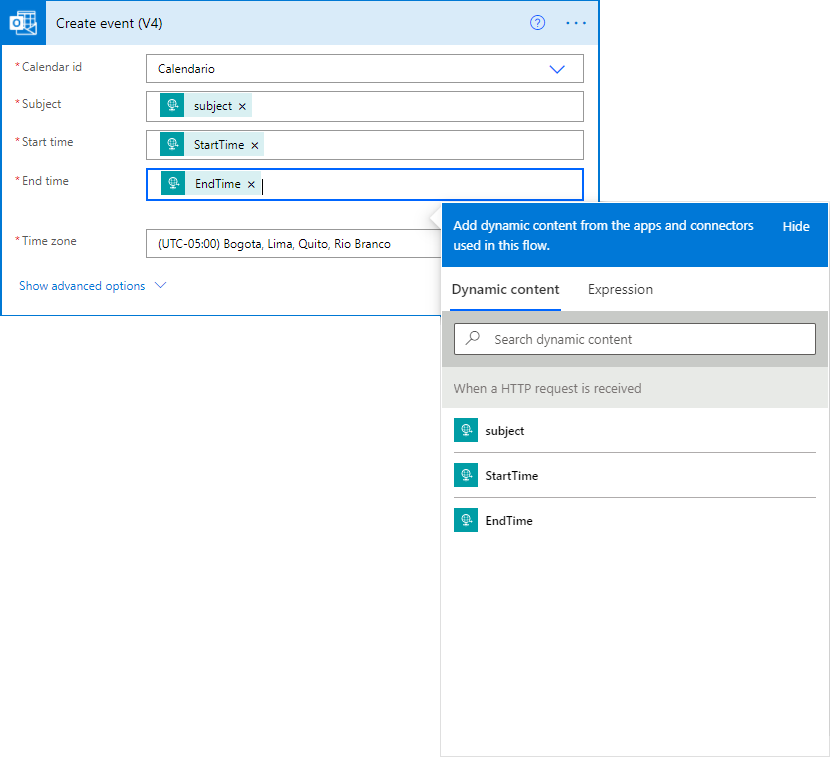Screen dimensions: 830x757
Task: Select EndTime in dynamic content list
Action: tap(635, 520)
